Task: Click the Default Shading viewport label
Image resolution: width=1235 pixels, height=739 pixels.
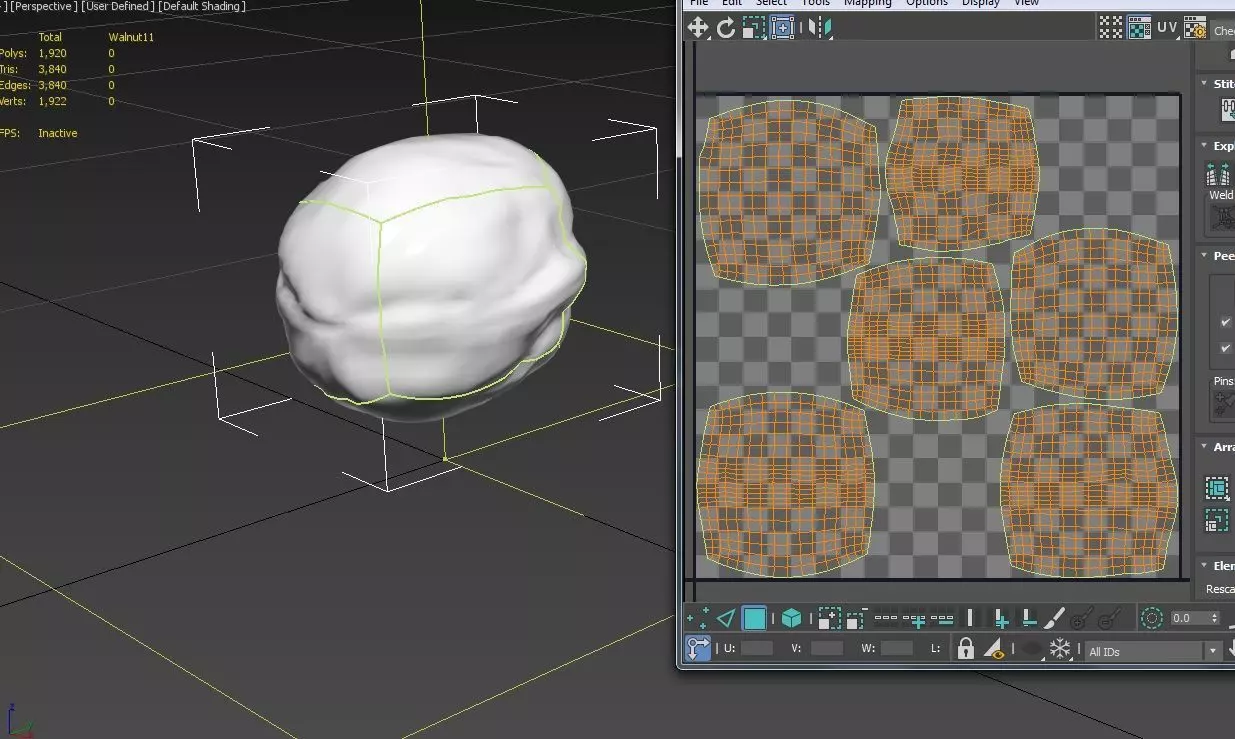Action: tap(202, 7)
